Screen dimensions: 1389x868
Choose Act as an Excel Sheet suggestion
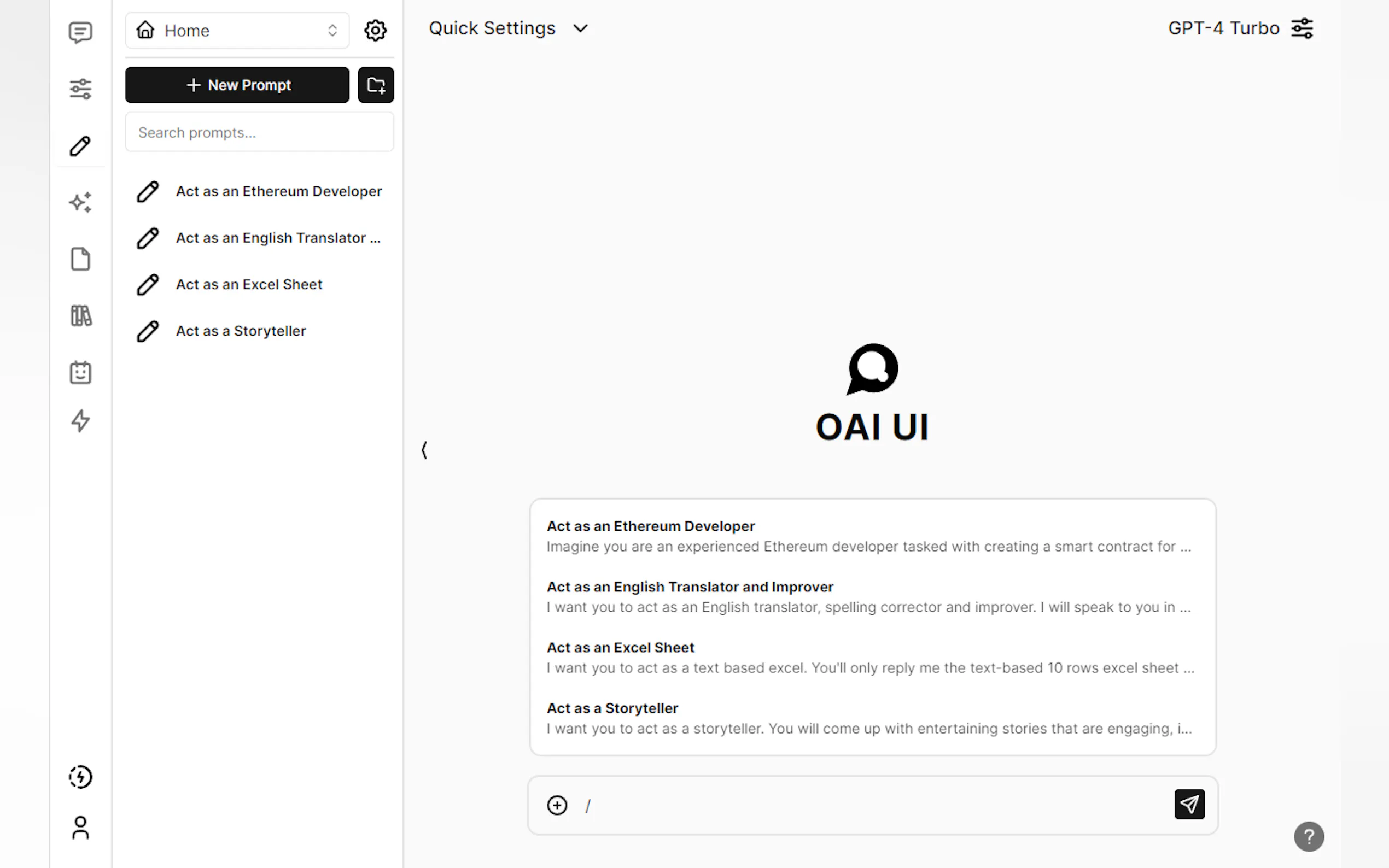871,658
